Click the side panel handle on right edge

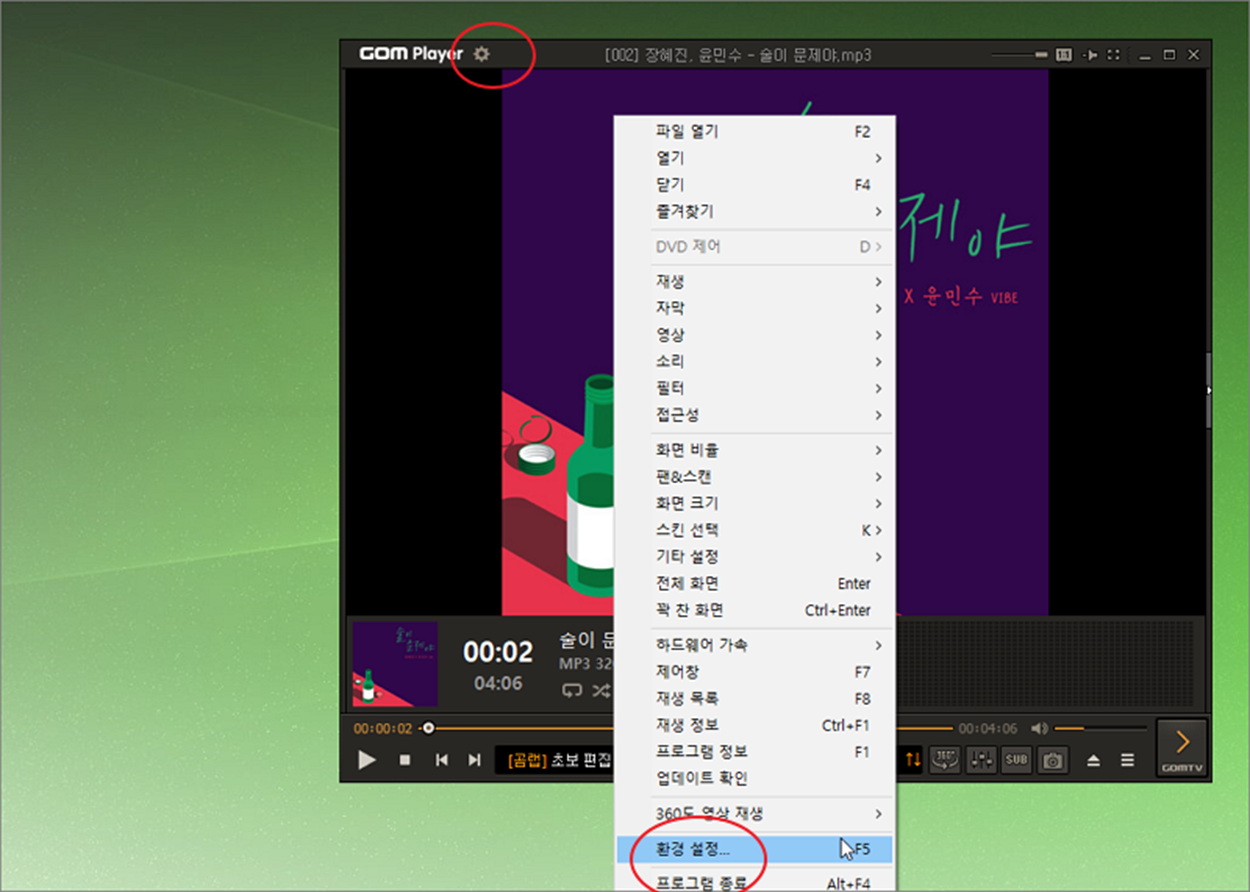(x=1208, y=390)
